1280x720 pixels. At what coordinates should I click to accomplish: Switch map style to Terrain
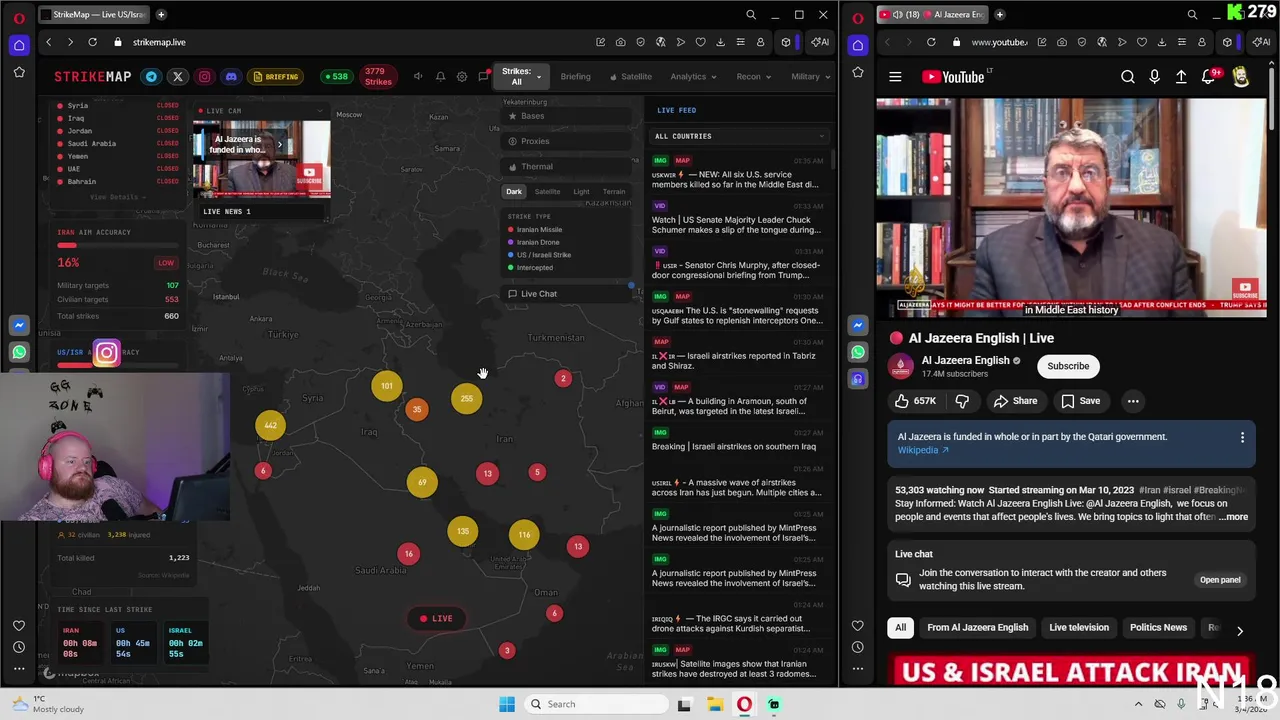614,192
